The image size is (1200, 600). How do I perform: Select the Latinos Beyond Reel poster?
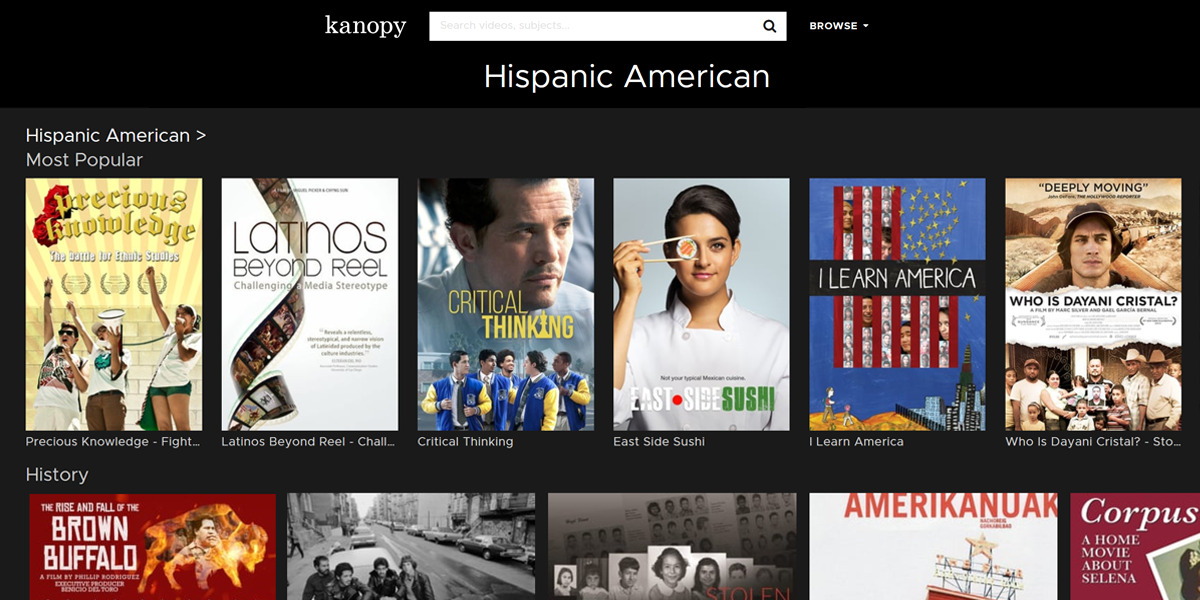point(309,303)
